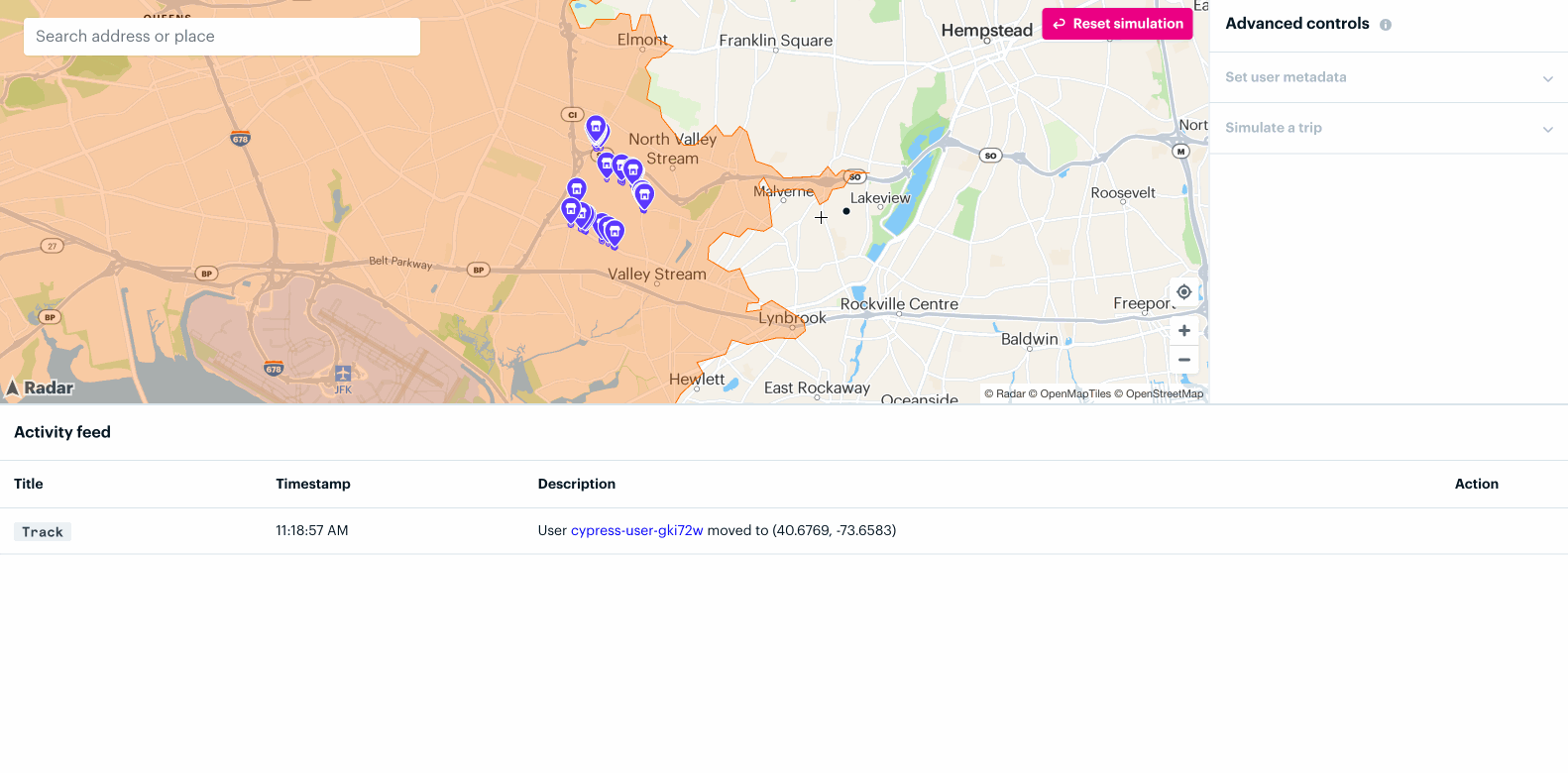The image size is (1568, 773).
Task: Click the Franklin Square map label
Action: pos(776,41)
